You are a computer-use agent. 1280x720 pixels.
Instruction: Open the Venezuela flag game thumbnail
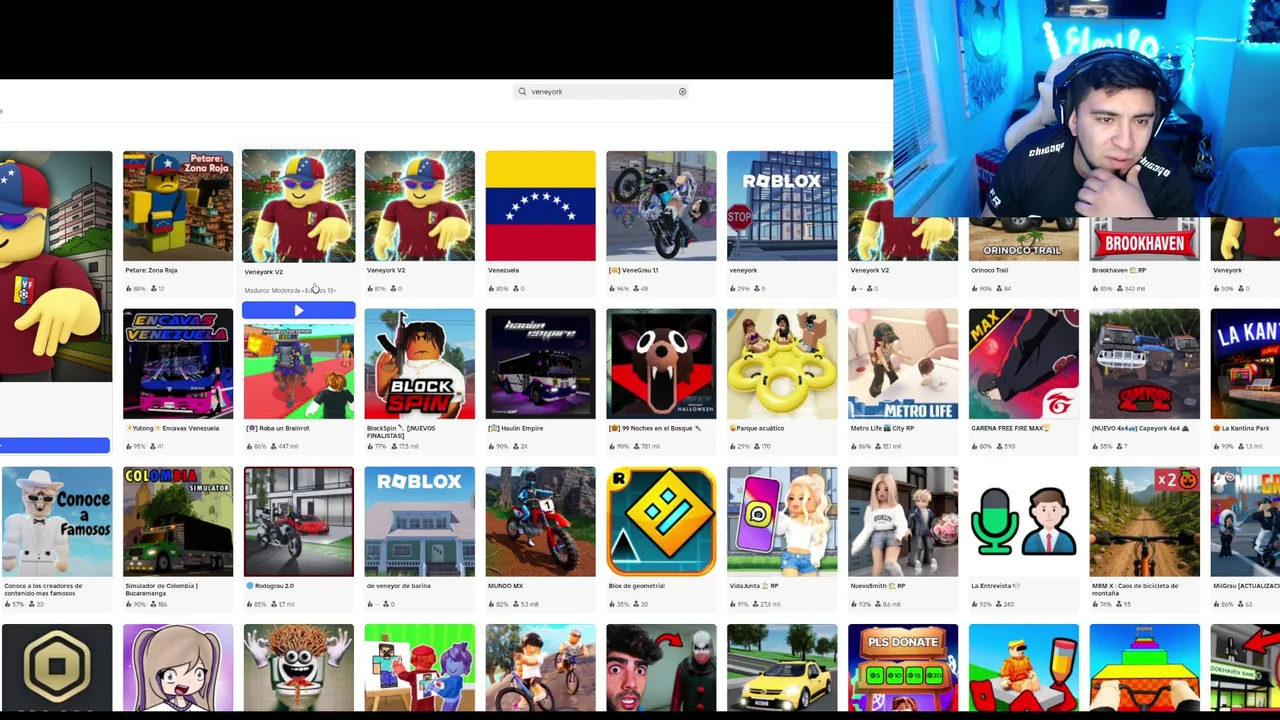540,206
